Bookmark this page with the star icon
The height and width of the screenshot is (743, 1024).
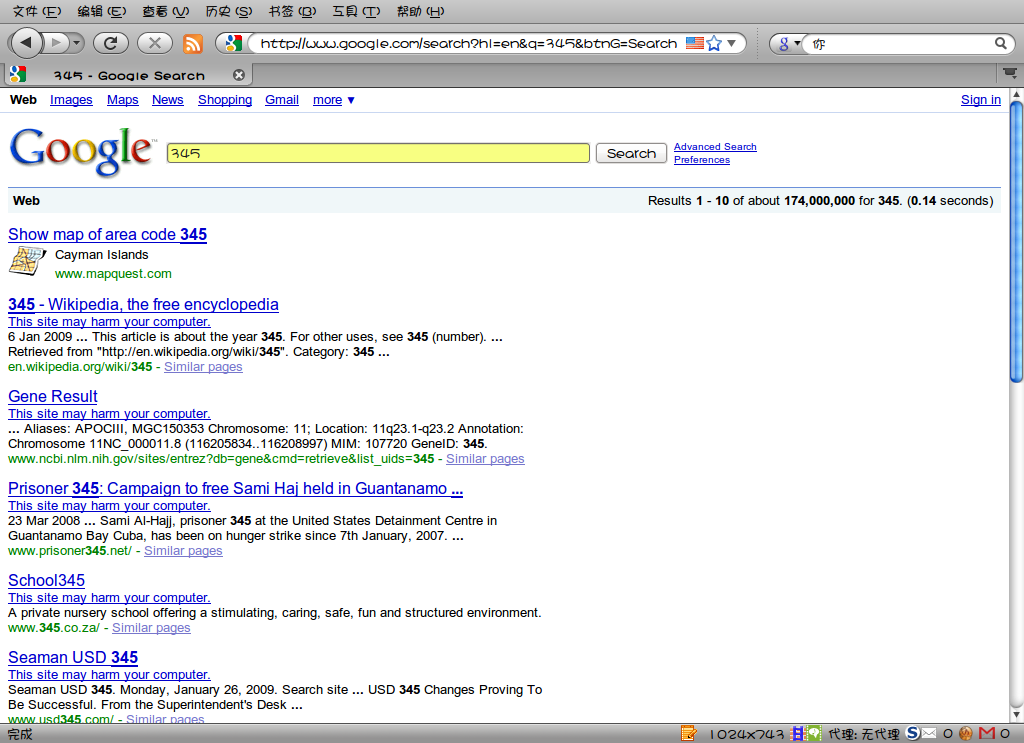(714, 43)
